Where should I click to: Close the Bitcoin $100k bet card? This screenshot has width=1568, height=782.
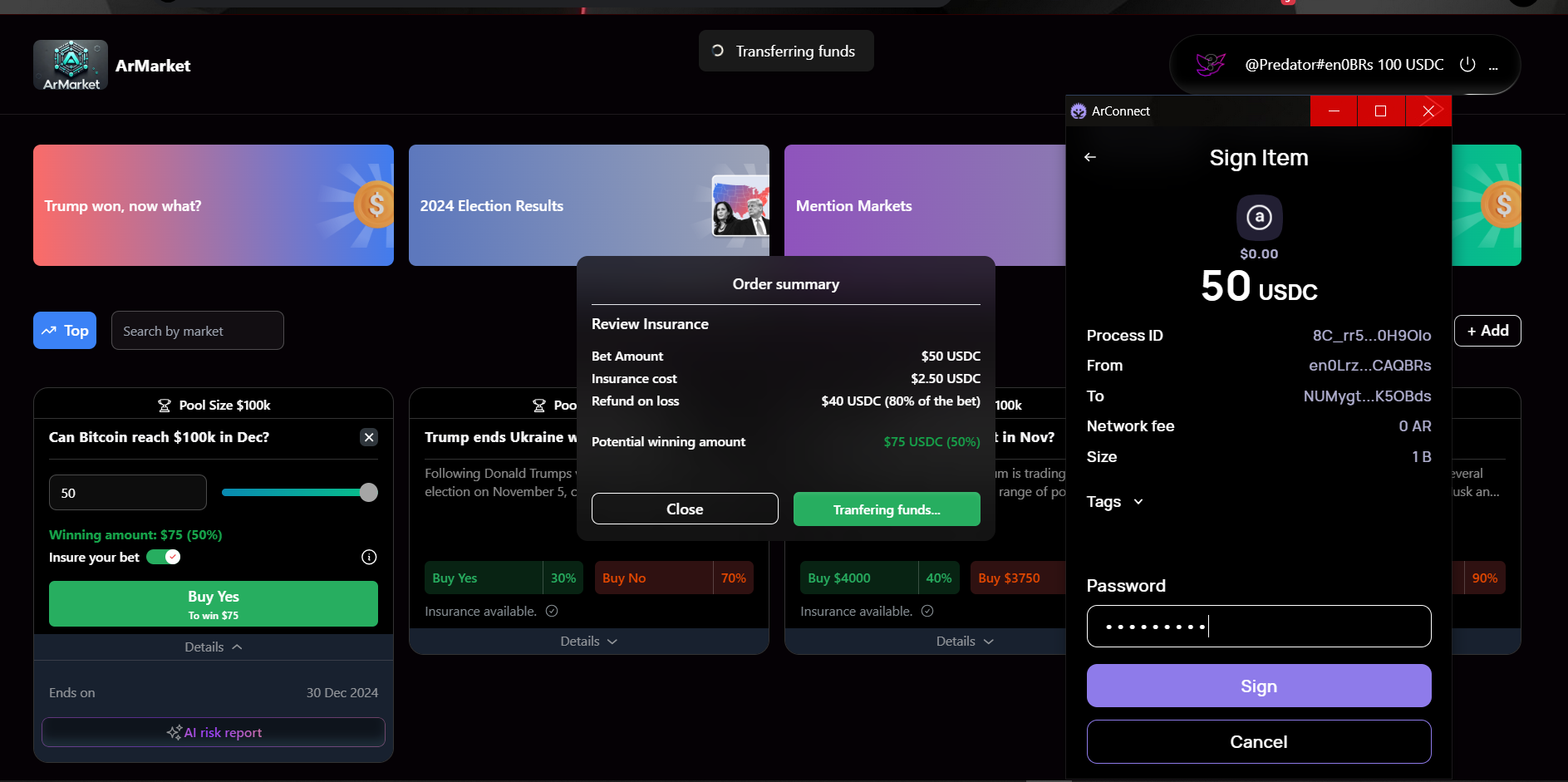click(369, 437)
